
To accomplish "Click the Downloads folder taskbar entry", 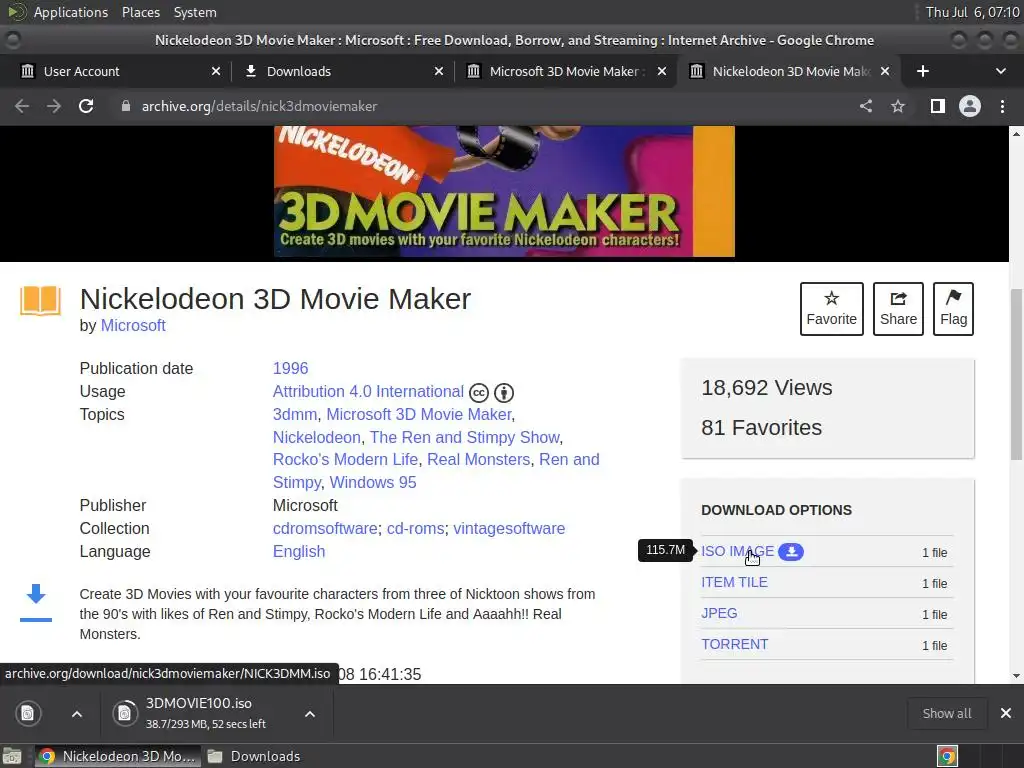I will (254, 756).
